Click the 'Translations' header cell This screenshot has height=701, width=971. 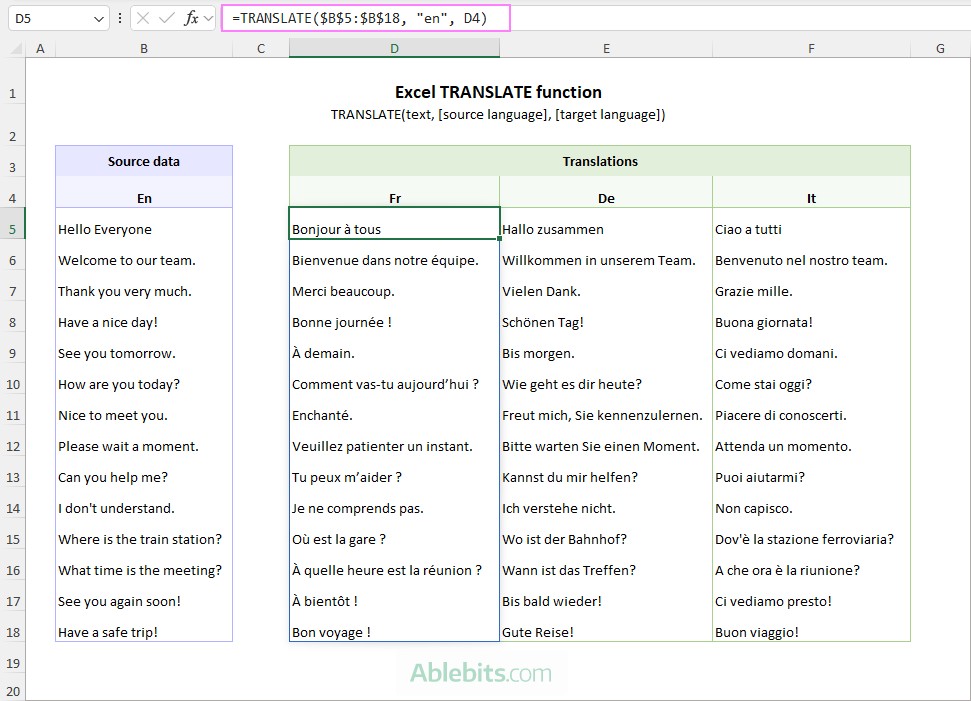(x=600, y=161)
